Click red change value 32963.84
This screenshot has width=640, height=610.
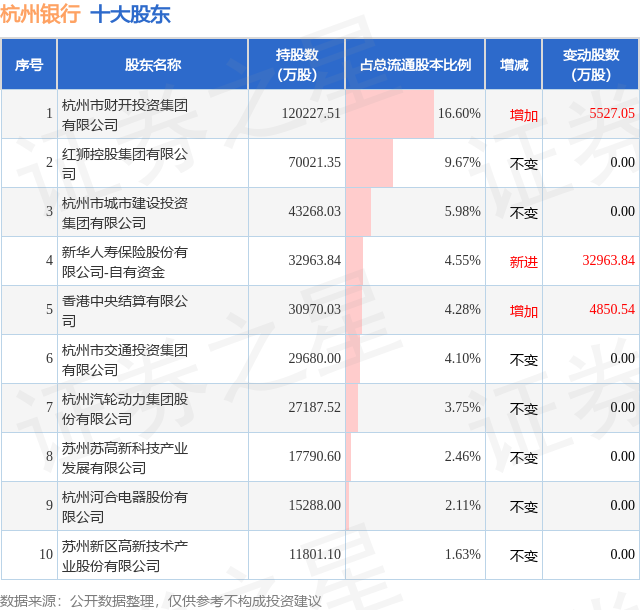coord(609,260)
